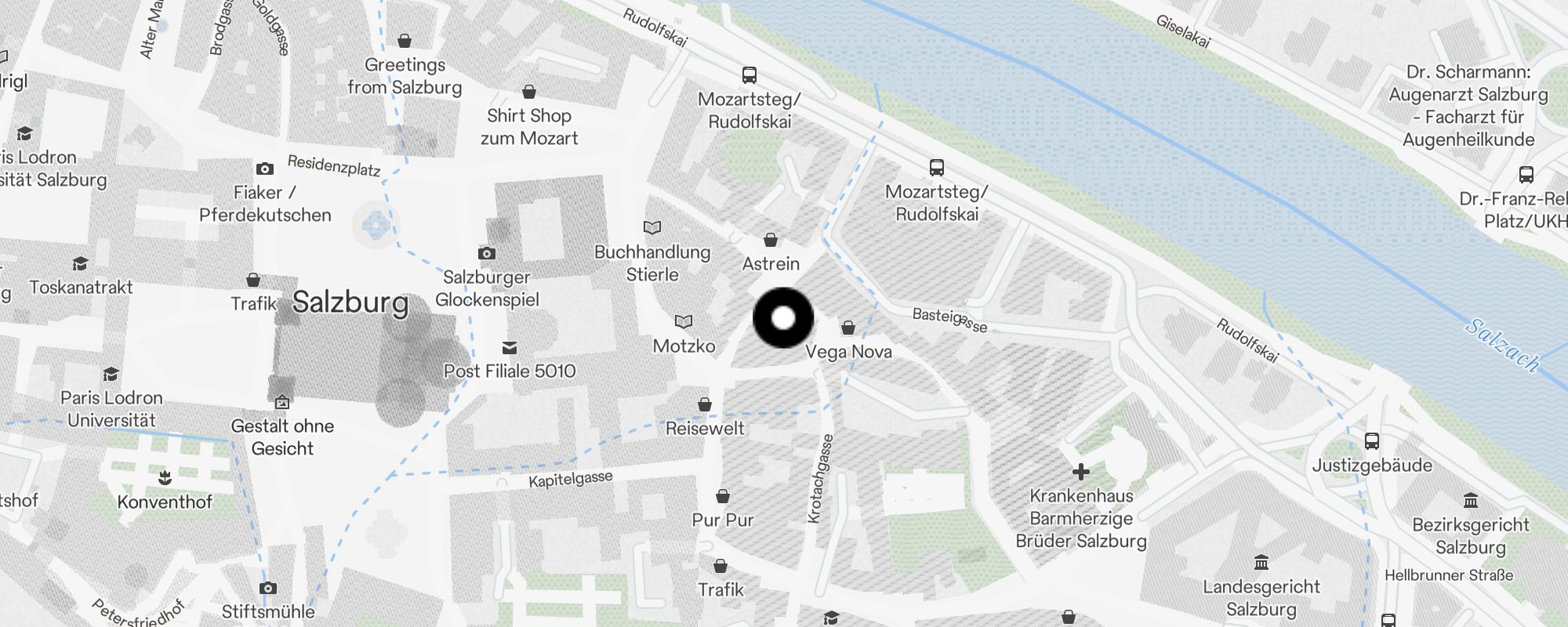Open the Buchhandlung Stierle book icon
The image size is (1568, 627).
coord(652,228)
